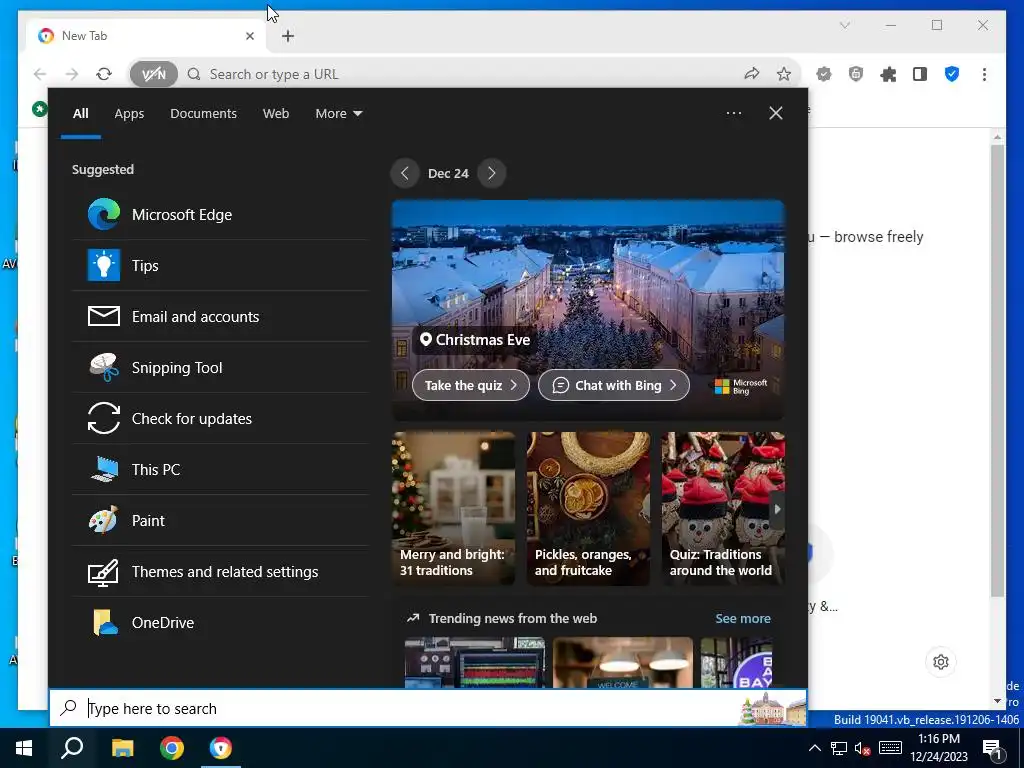Click the browser URL address bar

464,74
